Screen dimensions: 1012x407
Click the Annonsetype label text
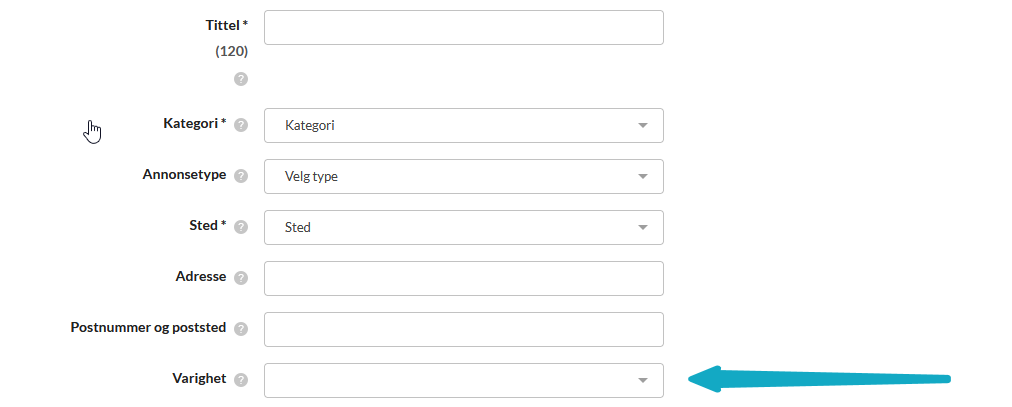(184, 175)
